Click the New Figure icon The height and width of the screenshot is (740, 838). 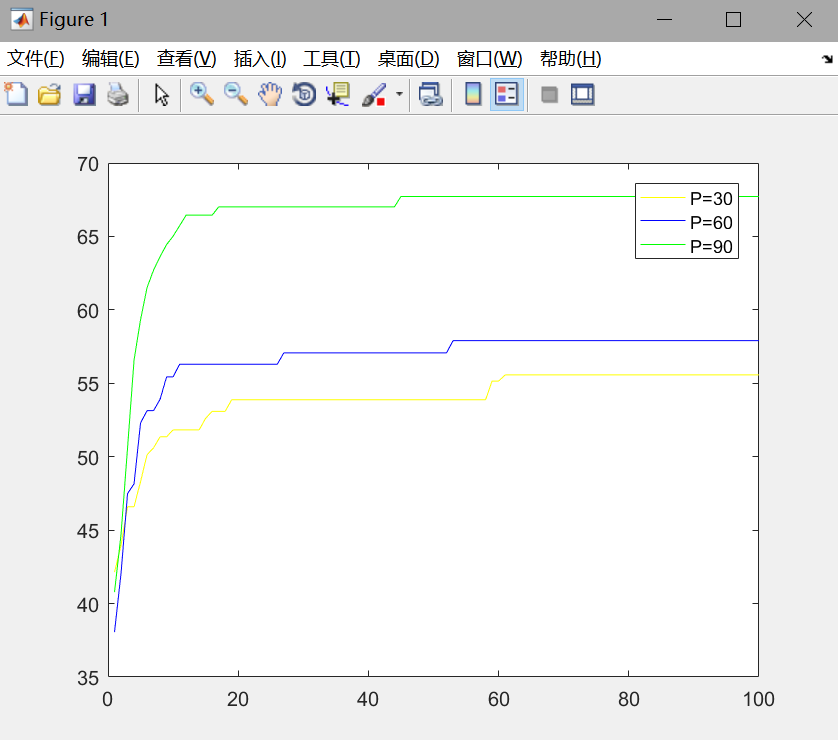click(16, 95)
